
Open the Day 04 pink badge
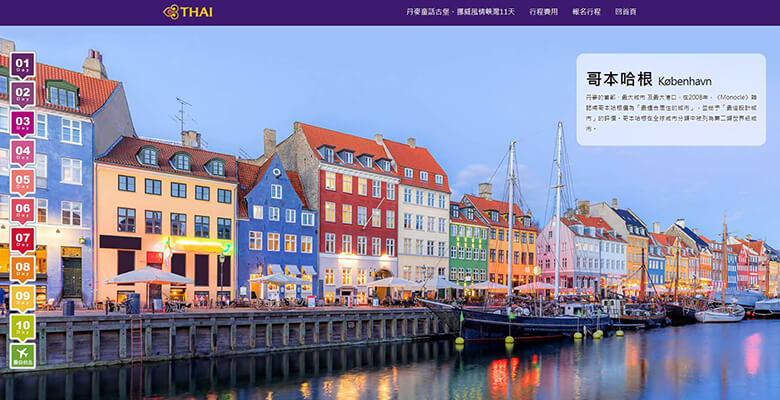(x=22, y=153)
